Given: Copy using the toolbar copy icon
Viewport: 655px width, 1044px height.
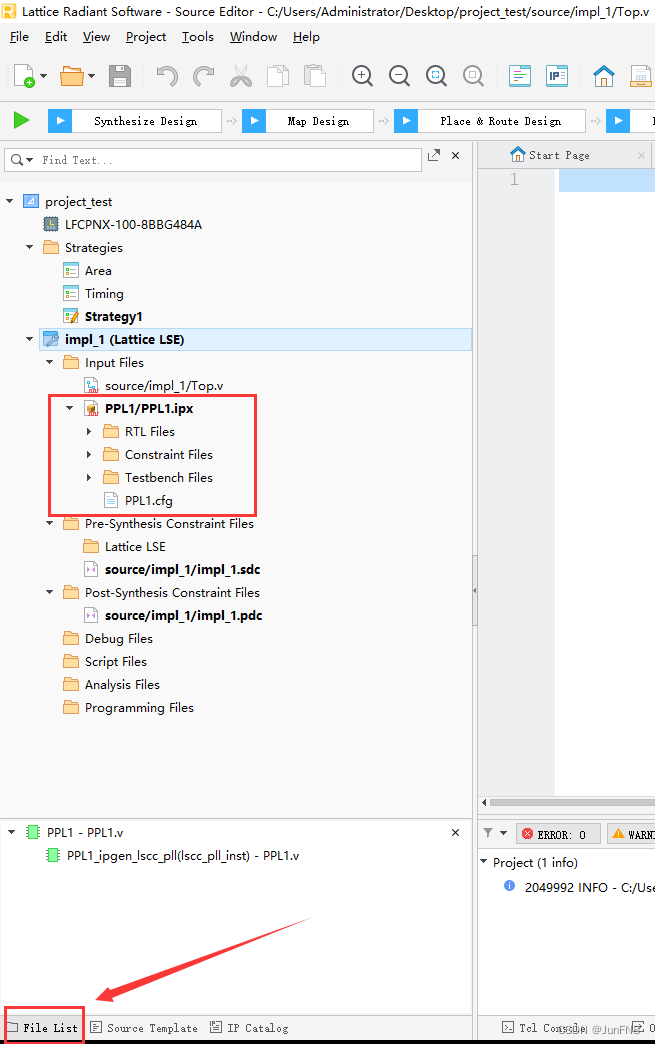Looking at the screenshot, I should pyautogui.click(x=278, y=76).
